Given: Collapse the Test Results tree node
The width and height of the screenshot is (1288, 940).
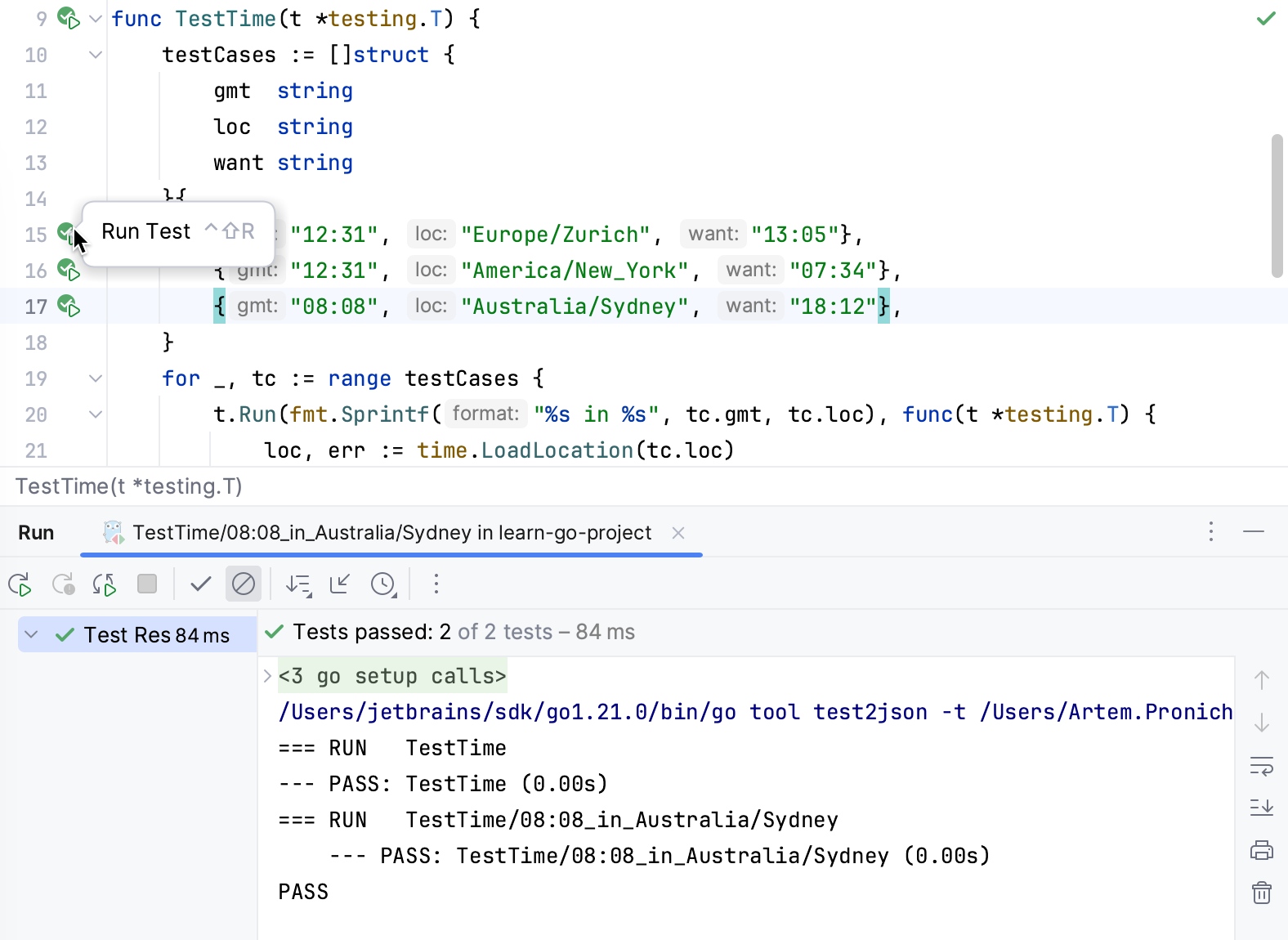Looking at the screenshot, I should [32, 635].
